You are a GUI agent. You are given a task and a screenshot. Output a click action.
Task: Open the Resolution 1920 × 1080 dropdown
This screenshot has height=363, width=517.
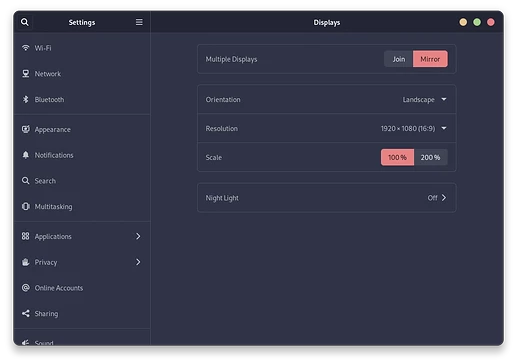coord(413,128)
